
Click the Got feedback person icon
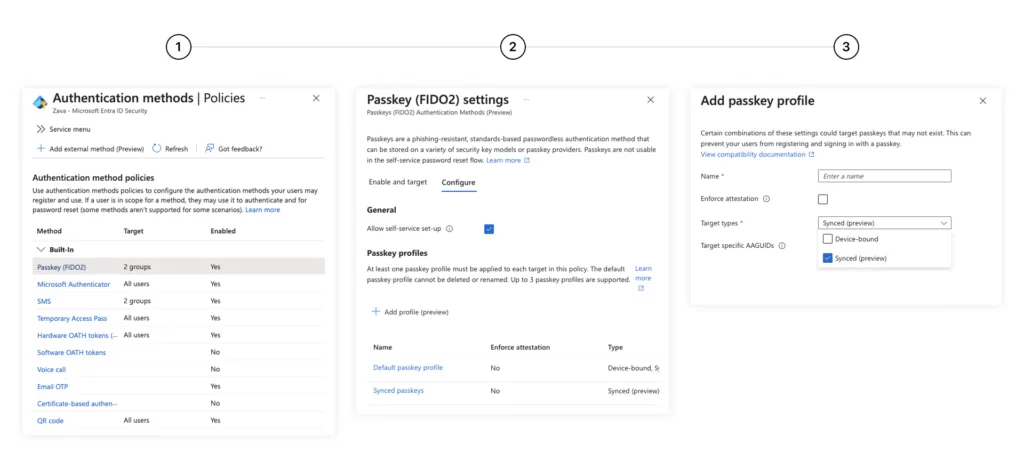pyautogui.click(x=209, y=149)
